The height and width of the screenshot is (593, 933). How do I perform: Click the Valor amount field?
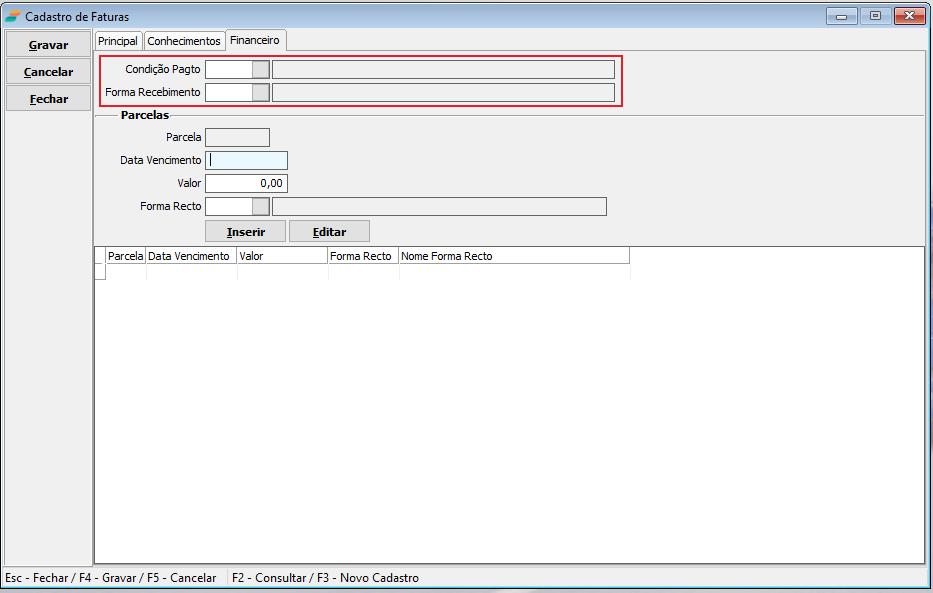pos(246,183)
